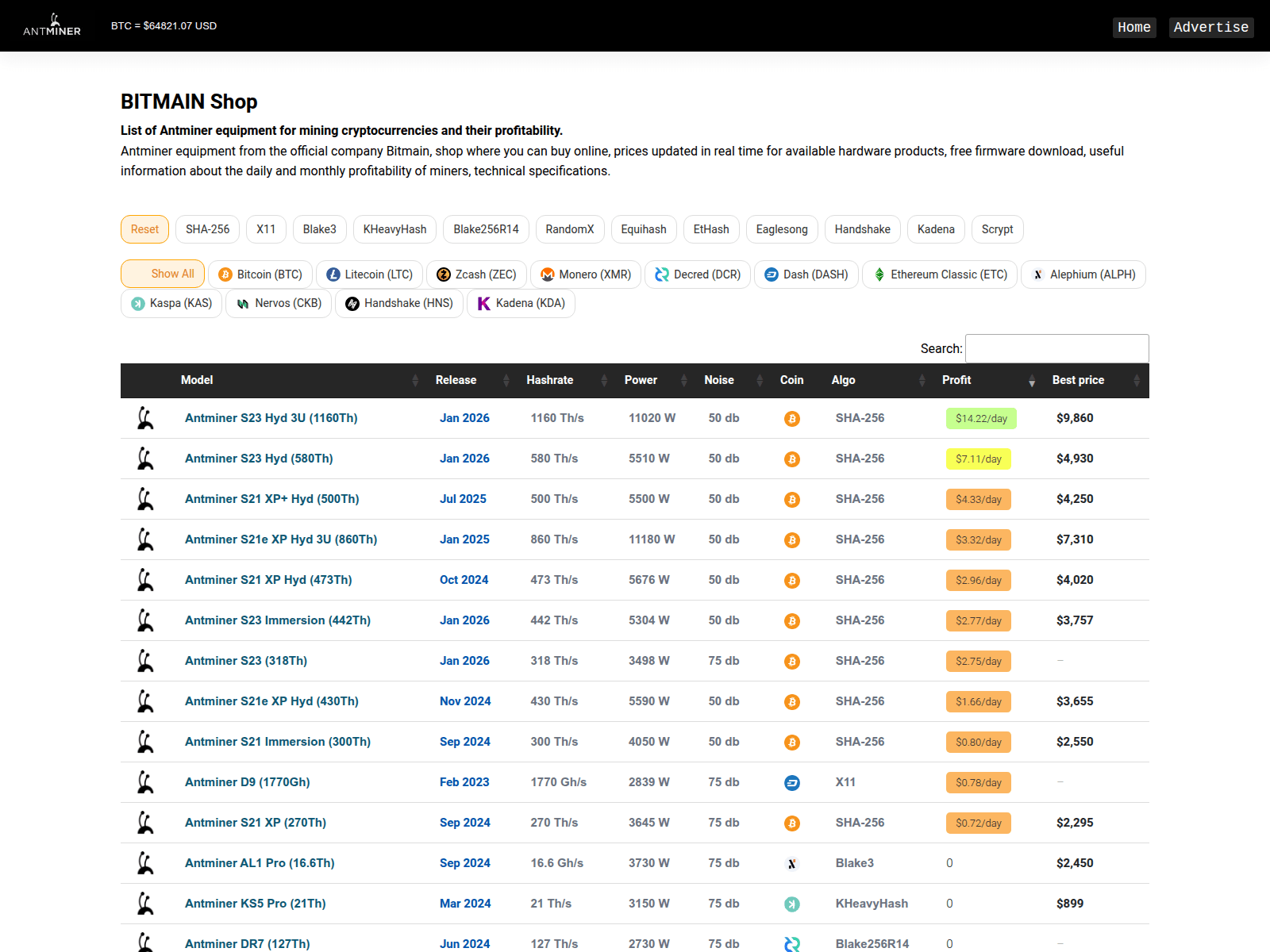Sort table by Release column
The height and width of the screenshot is (952, 1270).
point(471,380)
